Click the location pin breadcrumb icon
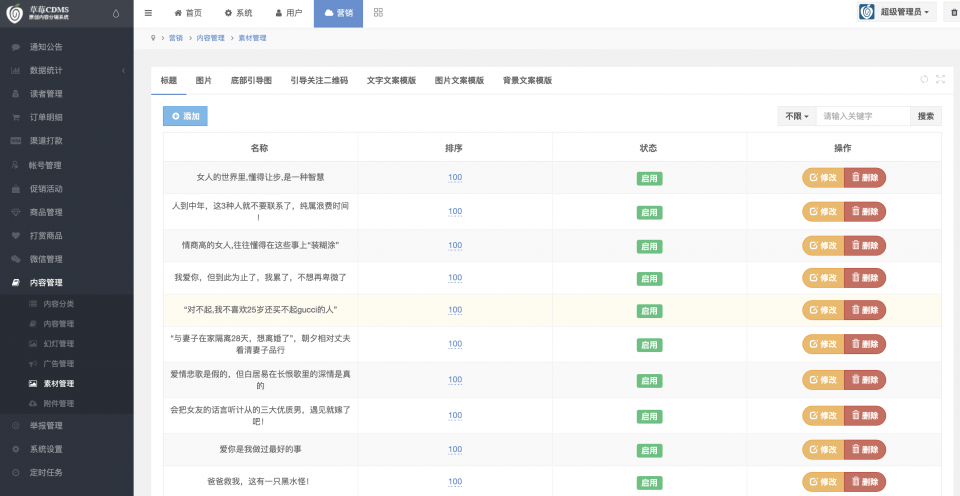The height and width of the screenshot is (496, 960). click(153, 38)
